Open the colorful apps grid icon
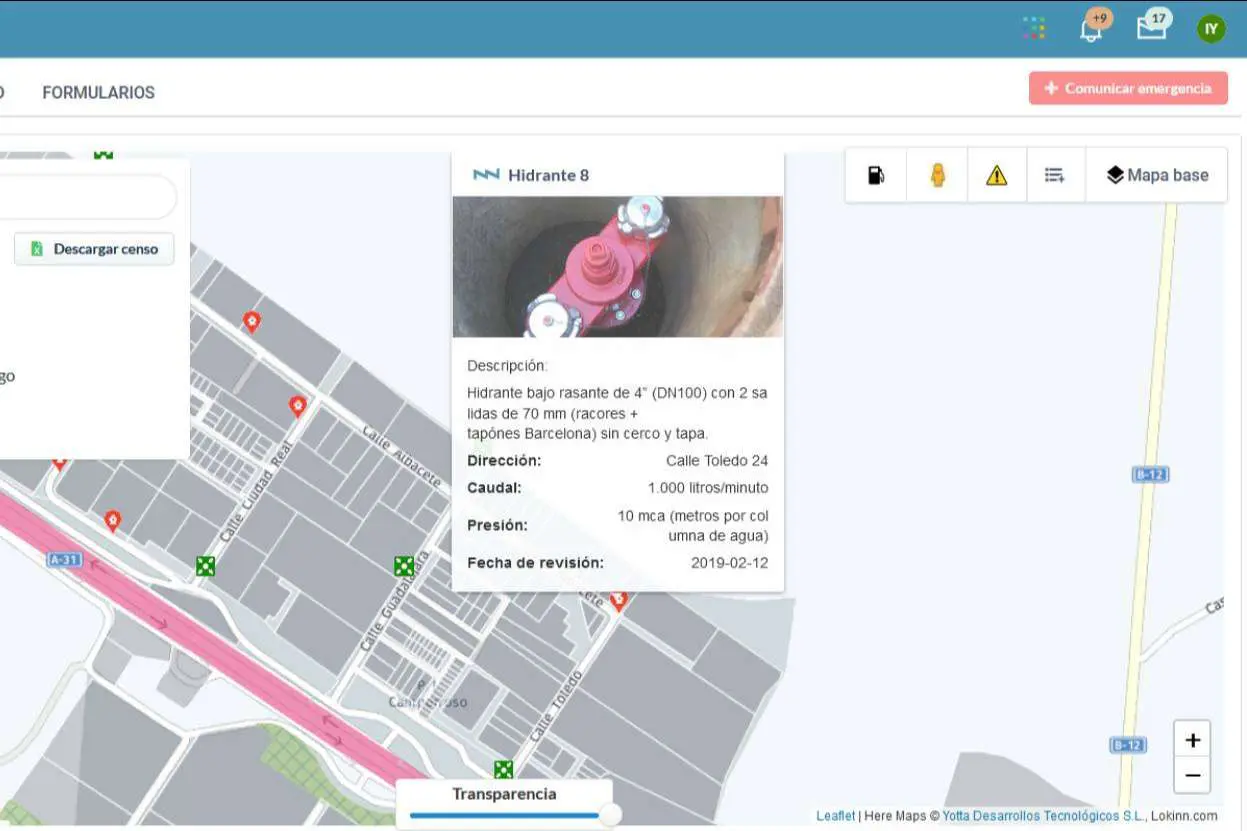Screen dimensions: 1247x831 1034,28
